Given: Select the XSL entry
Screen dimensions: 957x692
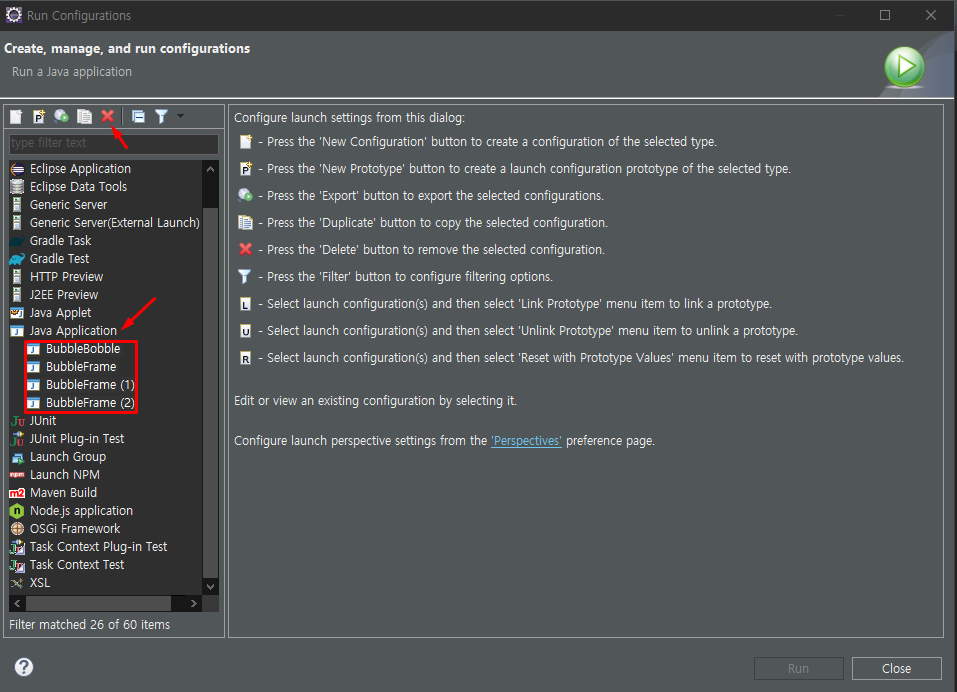Looking at the screenshot, I should click(x=40, y=583).
